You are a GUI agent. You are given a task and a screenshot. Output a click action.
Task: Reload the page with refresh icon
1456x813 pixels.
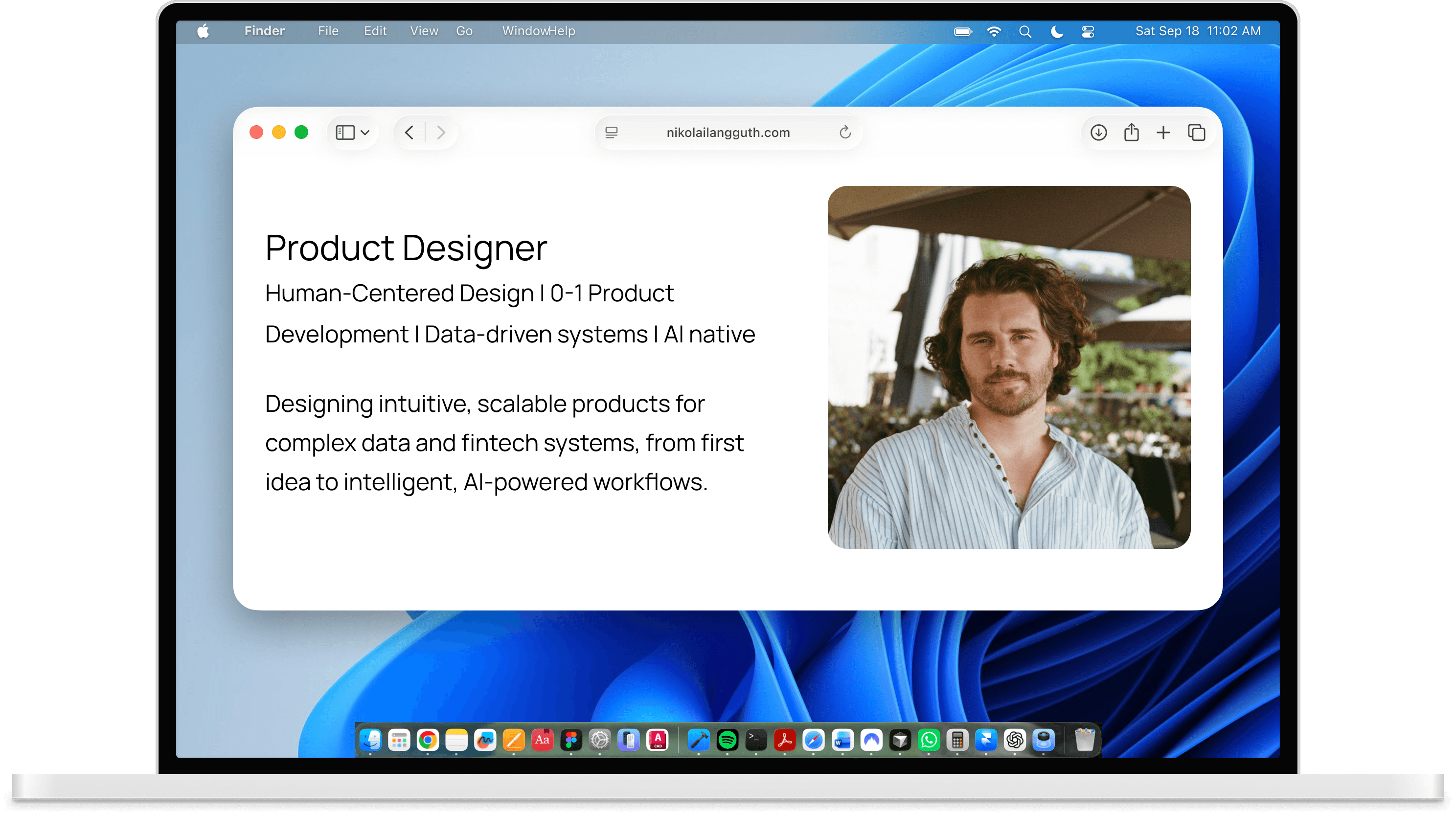point(845,133)
